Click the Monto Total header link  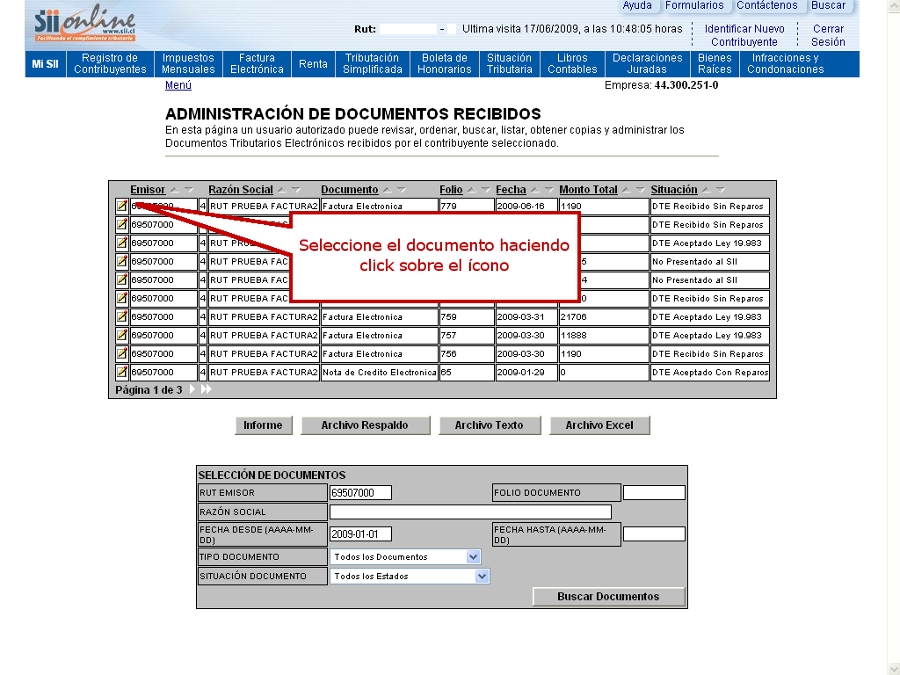tap(588, 190)
